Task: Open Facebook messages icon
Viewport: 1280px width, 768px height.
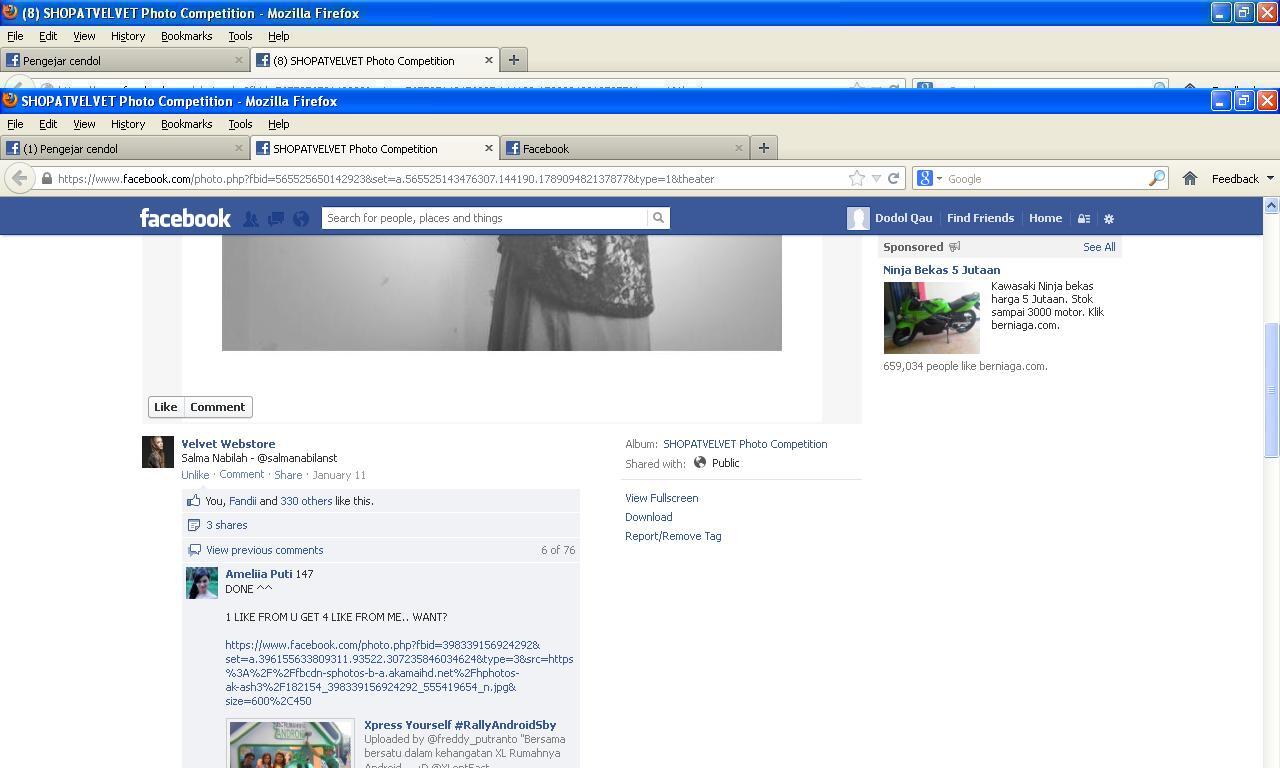Action: click(x=276, y=218)
